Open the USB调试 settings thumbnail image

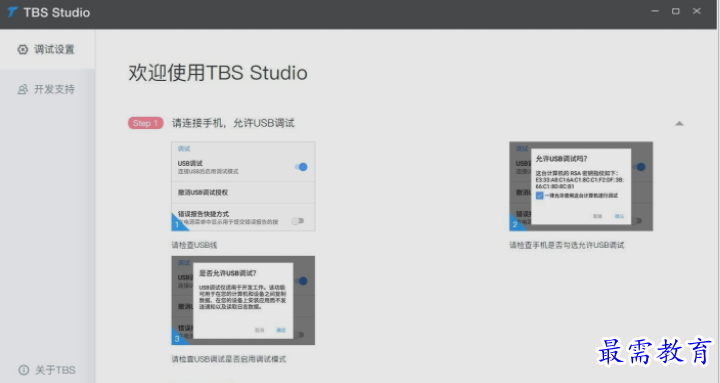(243, 186)
